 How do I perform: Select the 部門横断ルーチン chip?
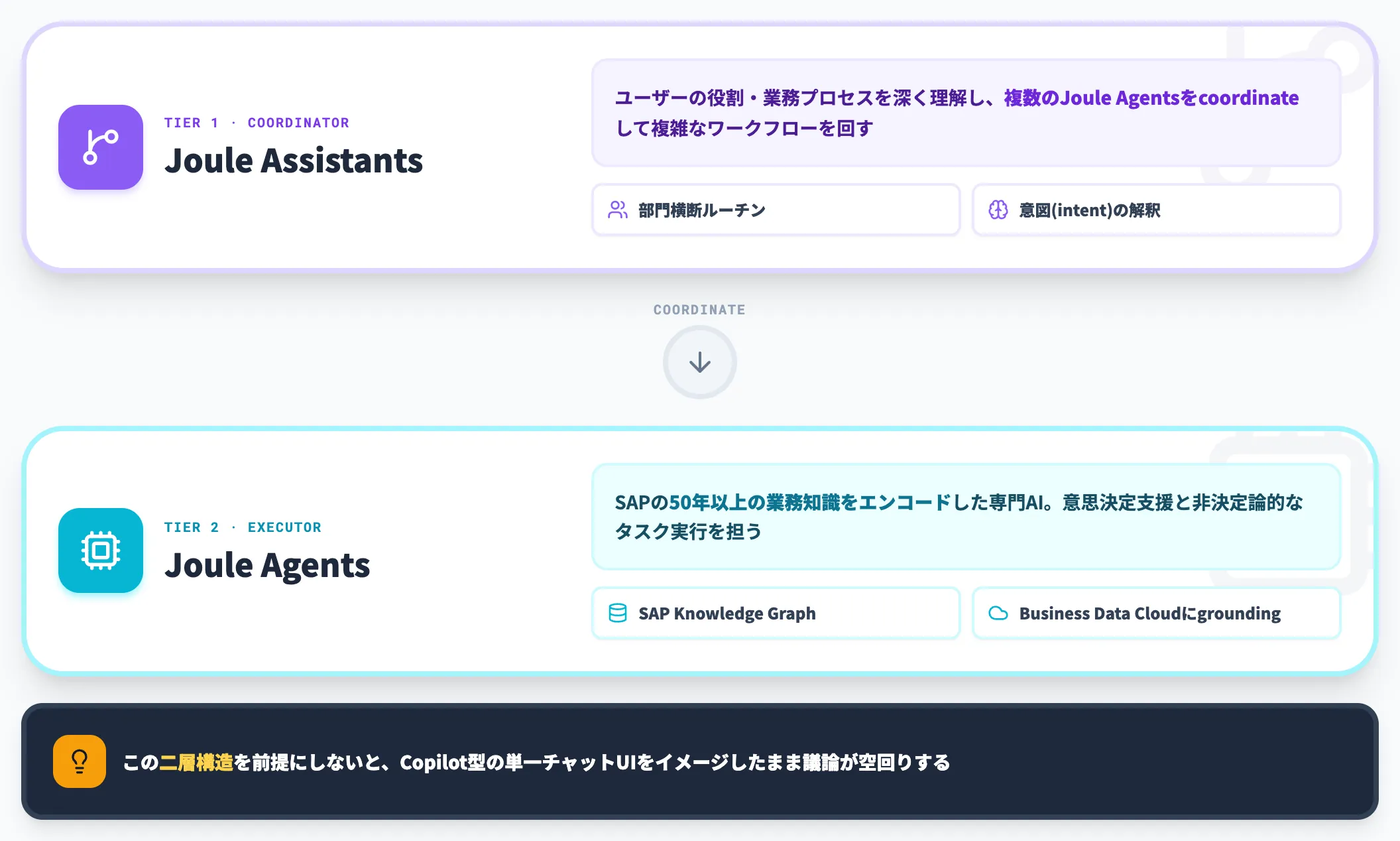point(776,210)
